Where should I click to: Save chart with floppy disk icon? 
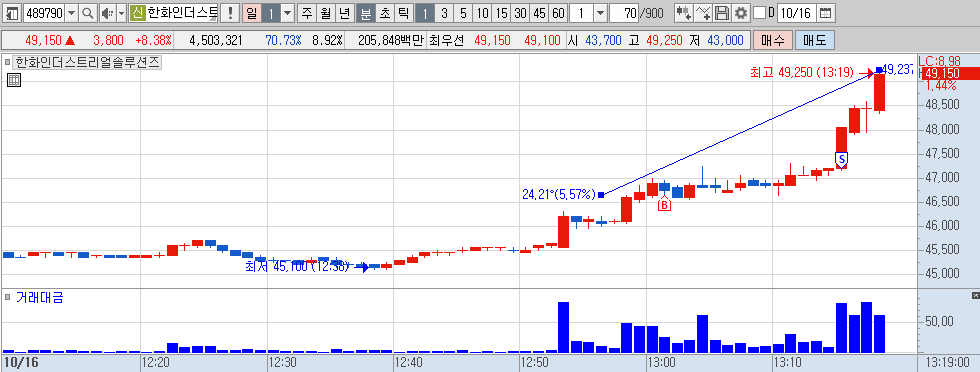tap(722, 13)
